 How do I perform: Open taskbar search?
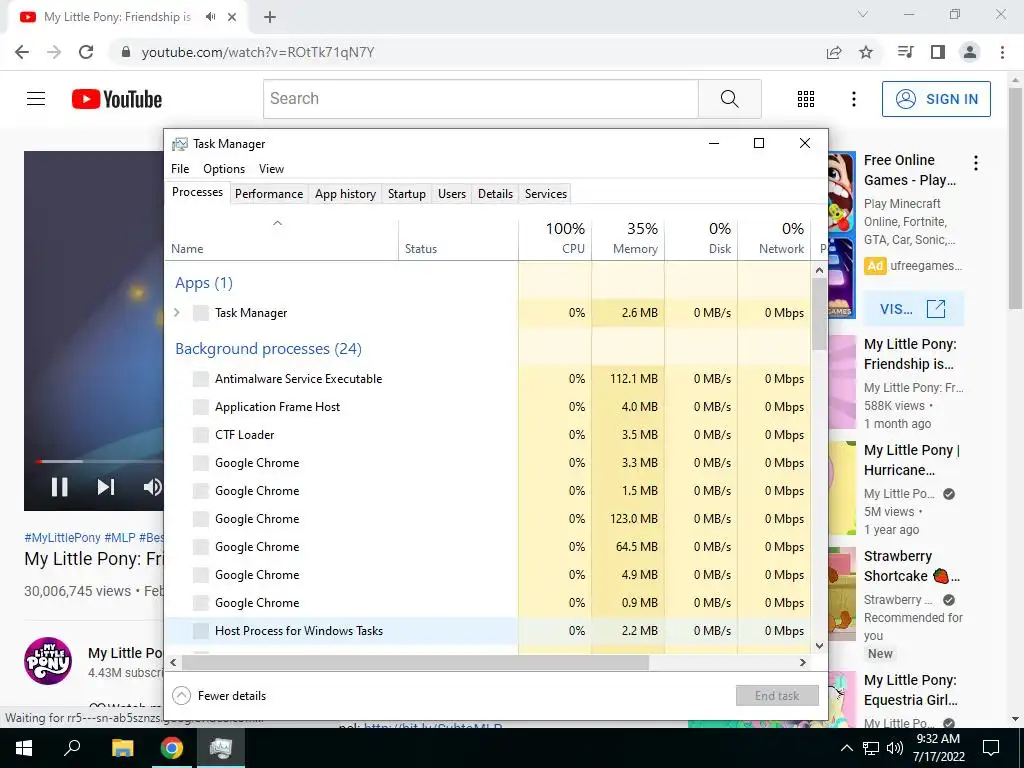[72, 748]
